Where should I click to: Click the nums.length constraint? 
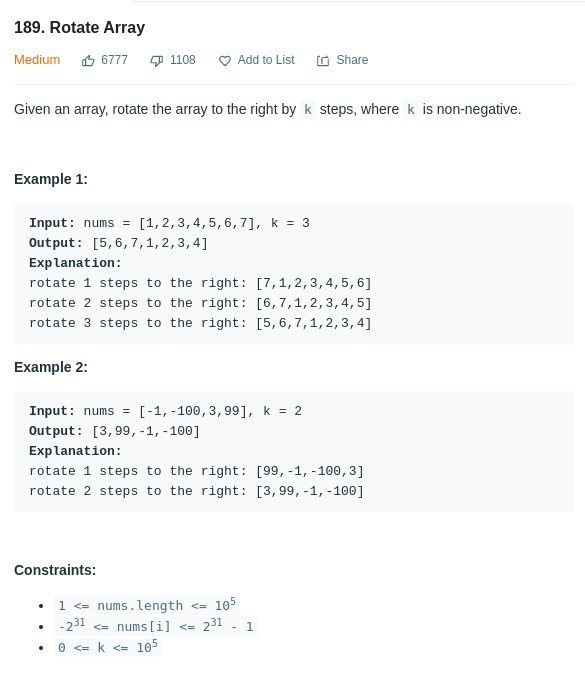tap(147, 605)
